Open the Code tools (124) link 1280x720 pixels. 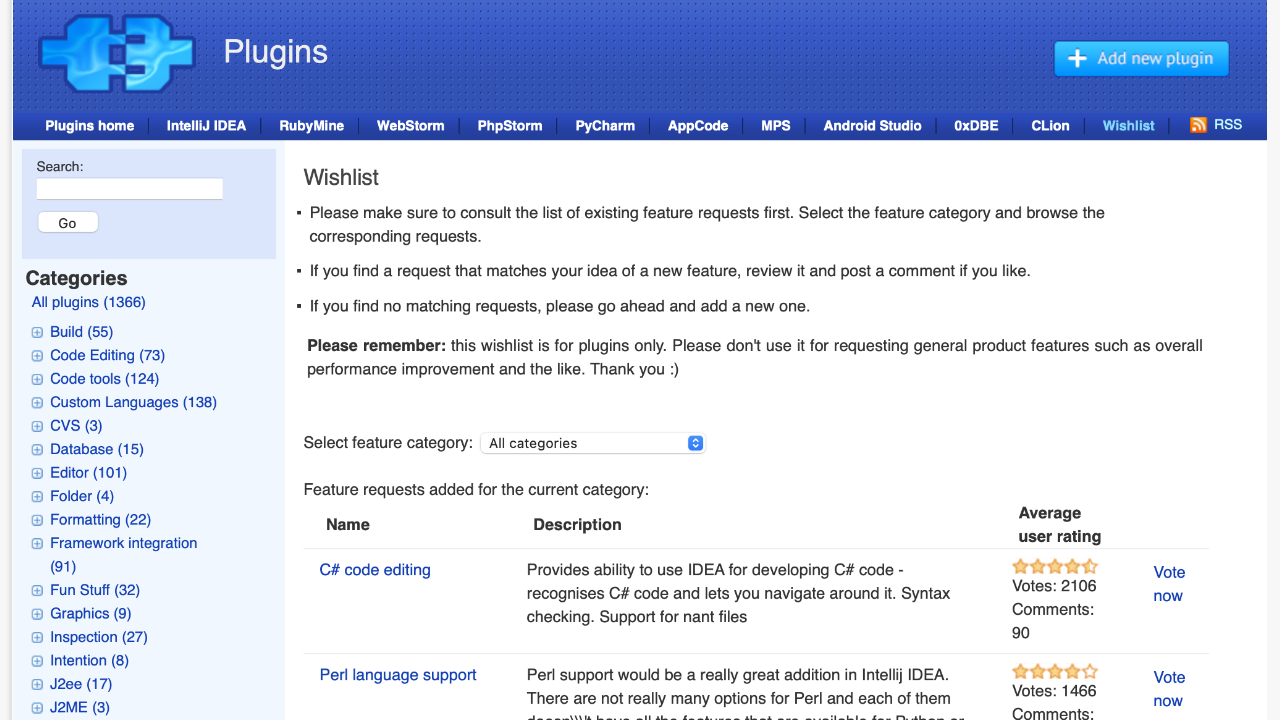[x=105, y=379]
